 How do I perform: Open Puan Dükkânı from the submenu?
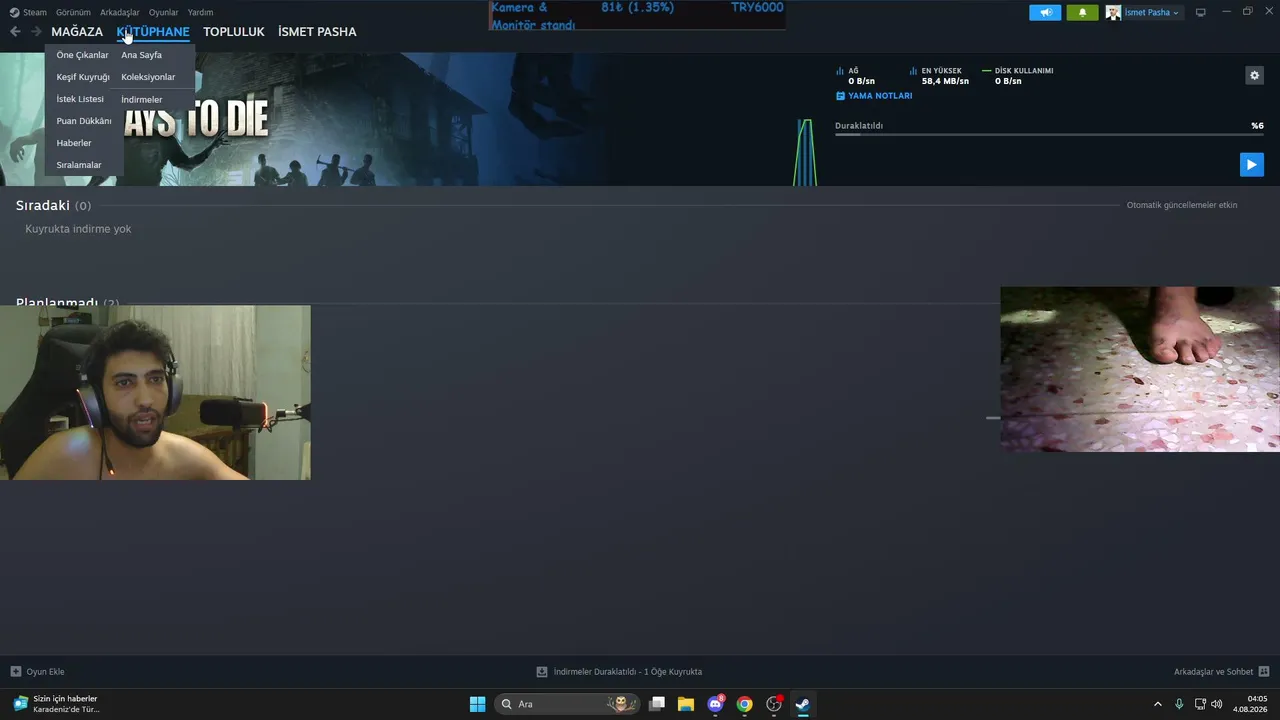pos(84,121)
